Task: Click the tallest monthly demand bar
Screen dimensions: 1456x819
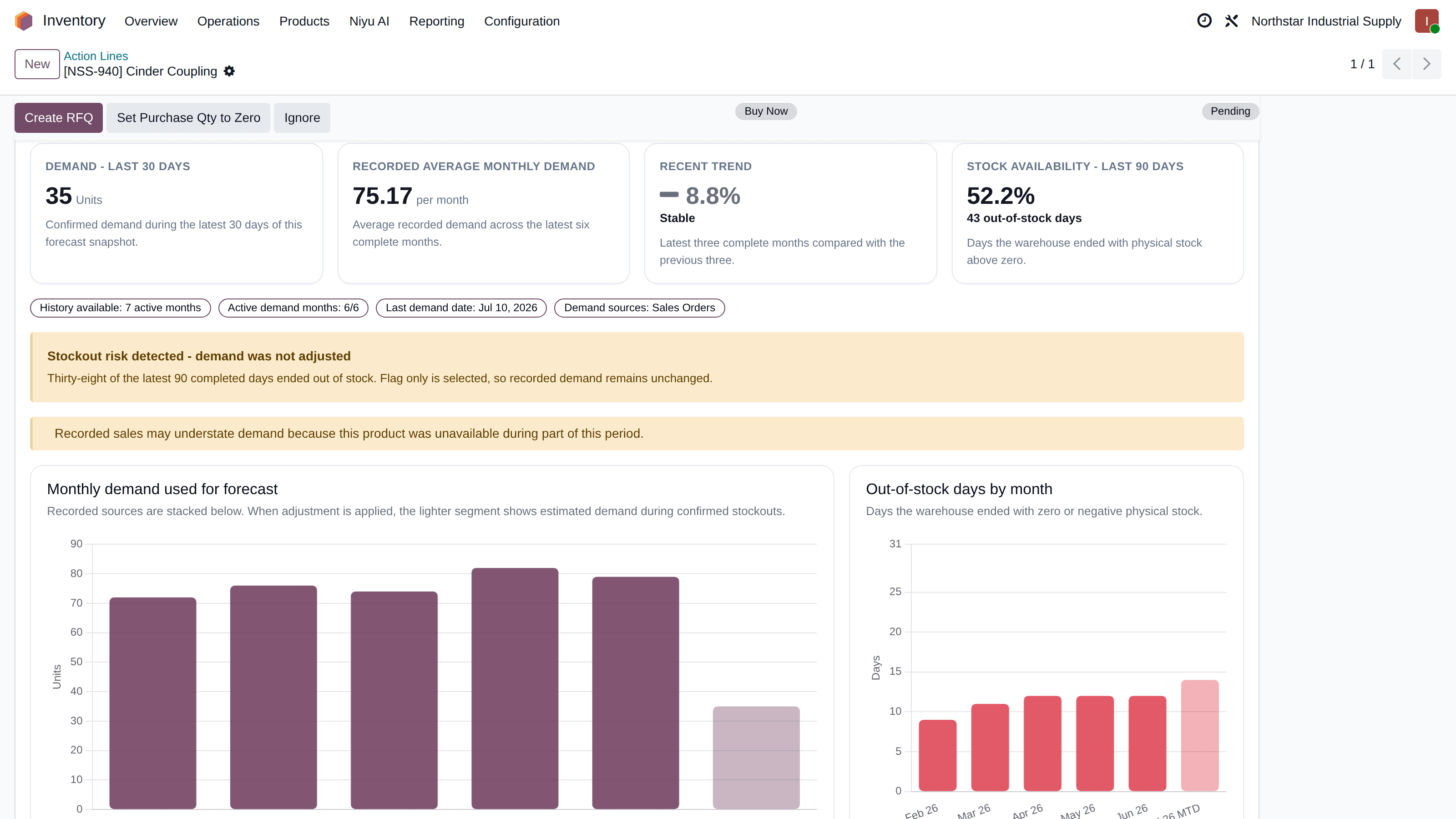Action: point(515,688)
